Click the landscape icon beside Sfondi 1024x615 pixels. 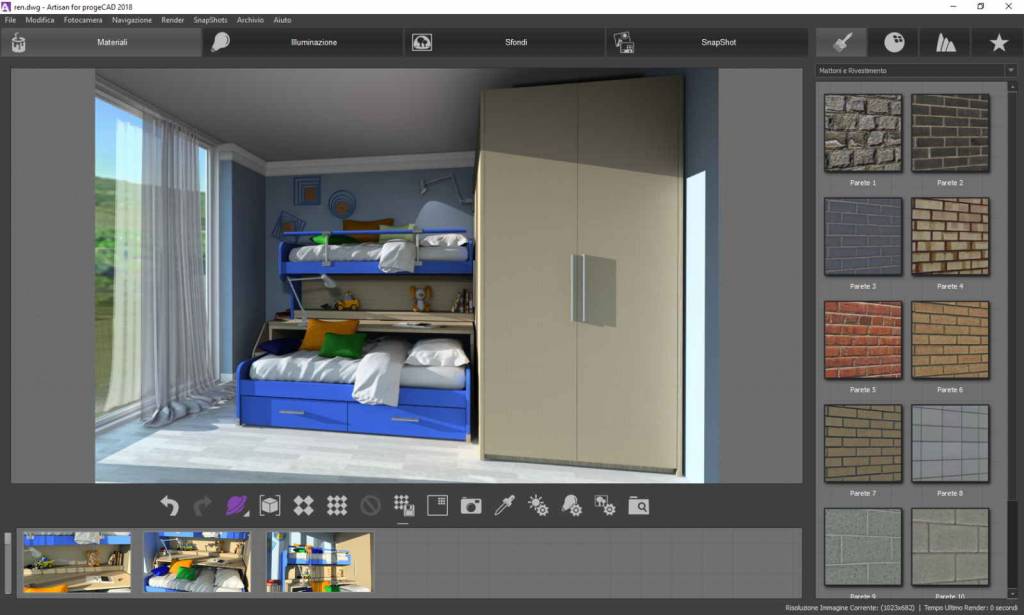coord(422,42)
